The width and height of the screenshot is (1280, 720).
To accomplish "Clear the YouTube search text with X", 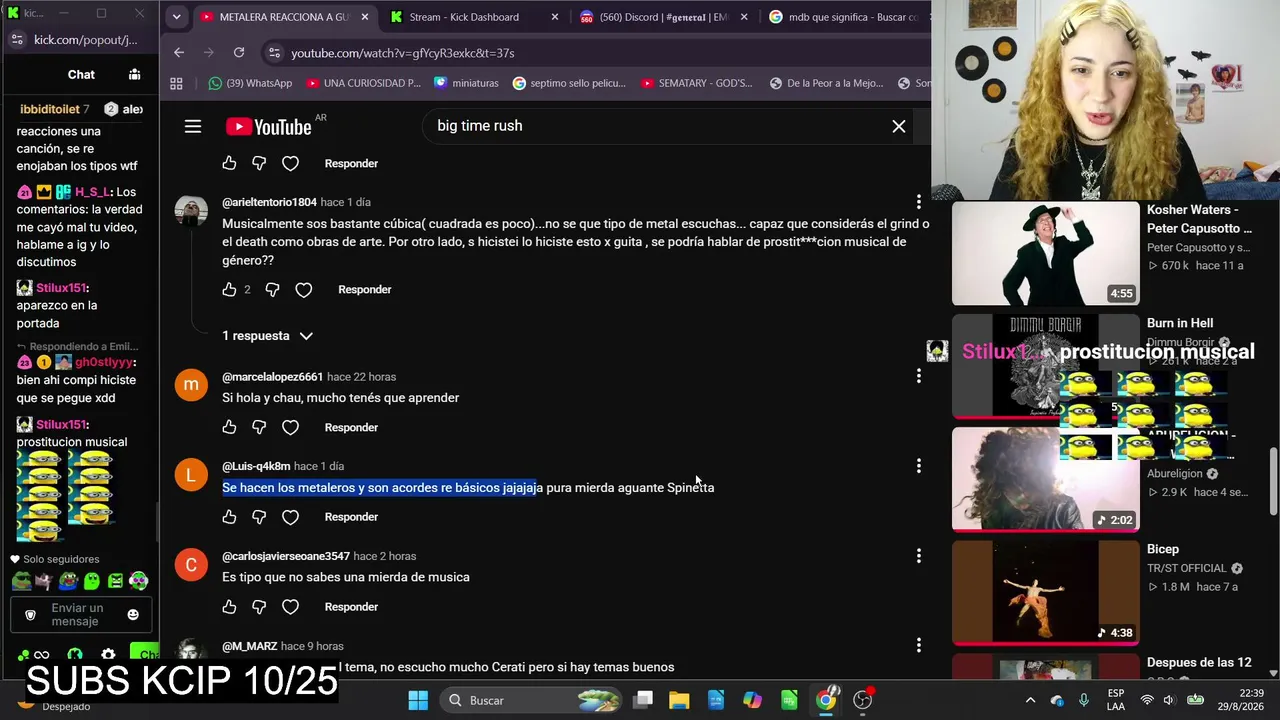I will (x=899, y=126).
